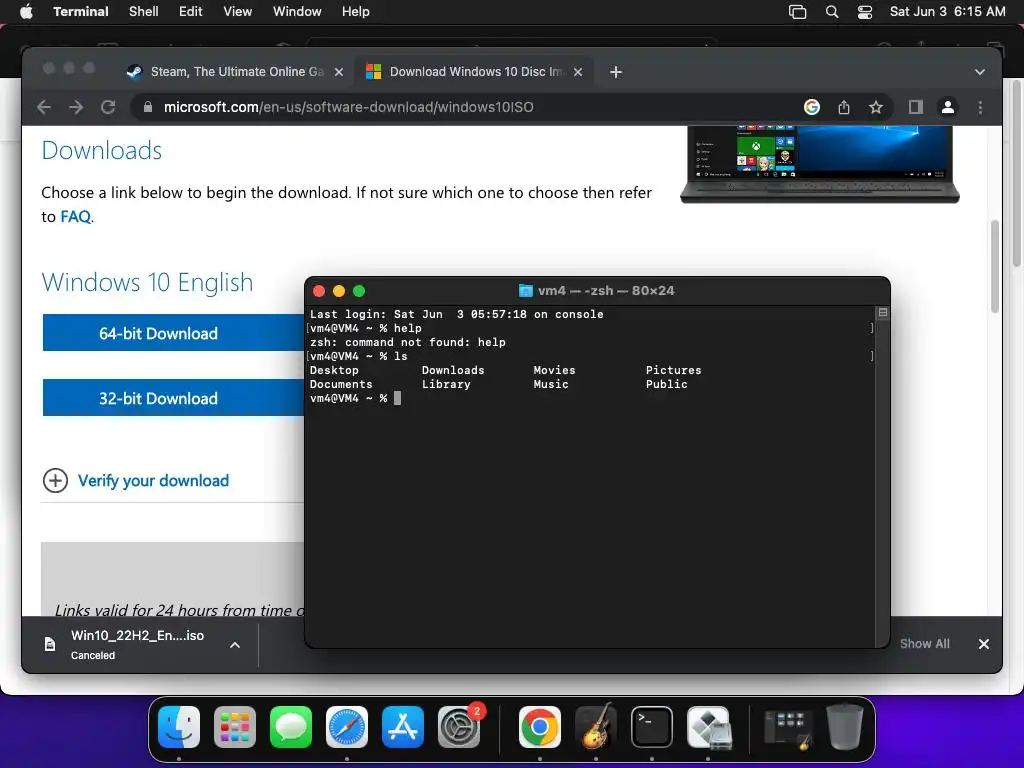Open Safari from the Dock
The image size is (1024, 768).
tap(347, 727)
